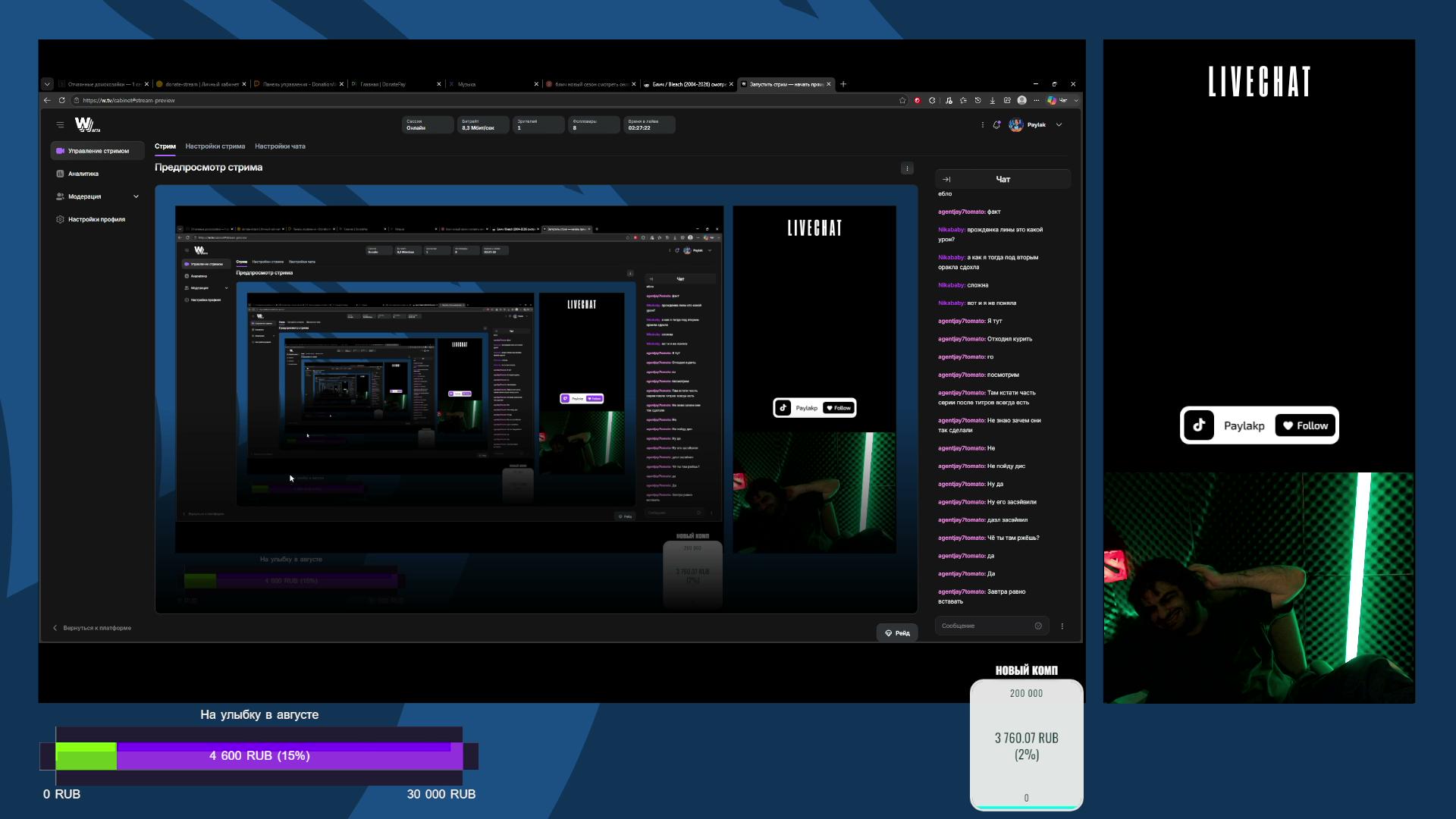
Task: Switch to the Стрим tab
Action: (x=165, y=146)
